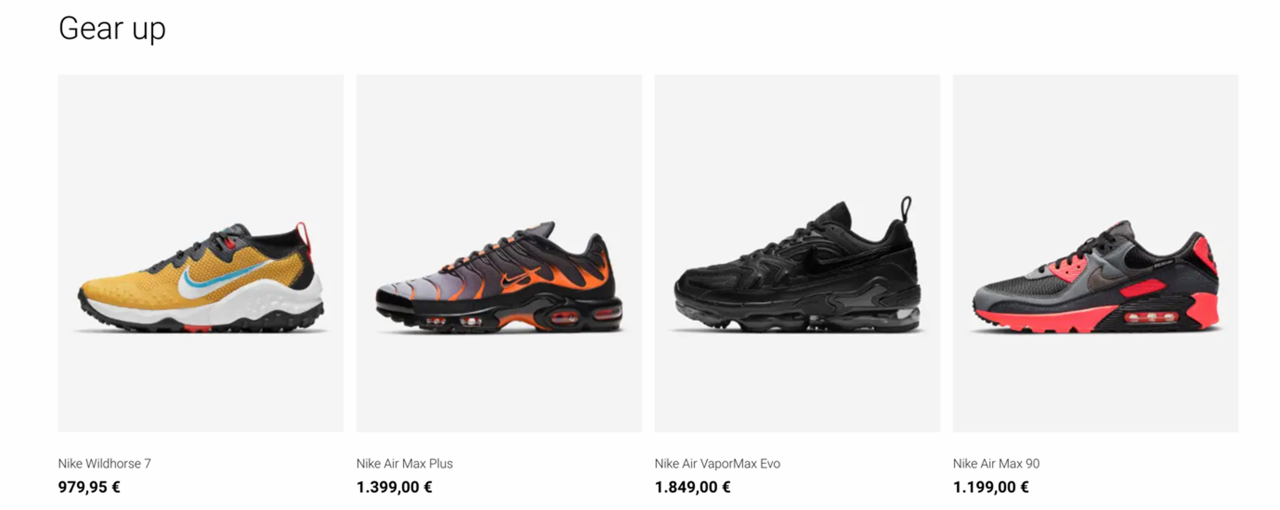Select the orange-black Air Max Plus shoe photo
Image resolution: width=1280 pixels, height=510 pixels.
tap(499, 253)
